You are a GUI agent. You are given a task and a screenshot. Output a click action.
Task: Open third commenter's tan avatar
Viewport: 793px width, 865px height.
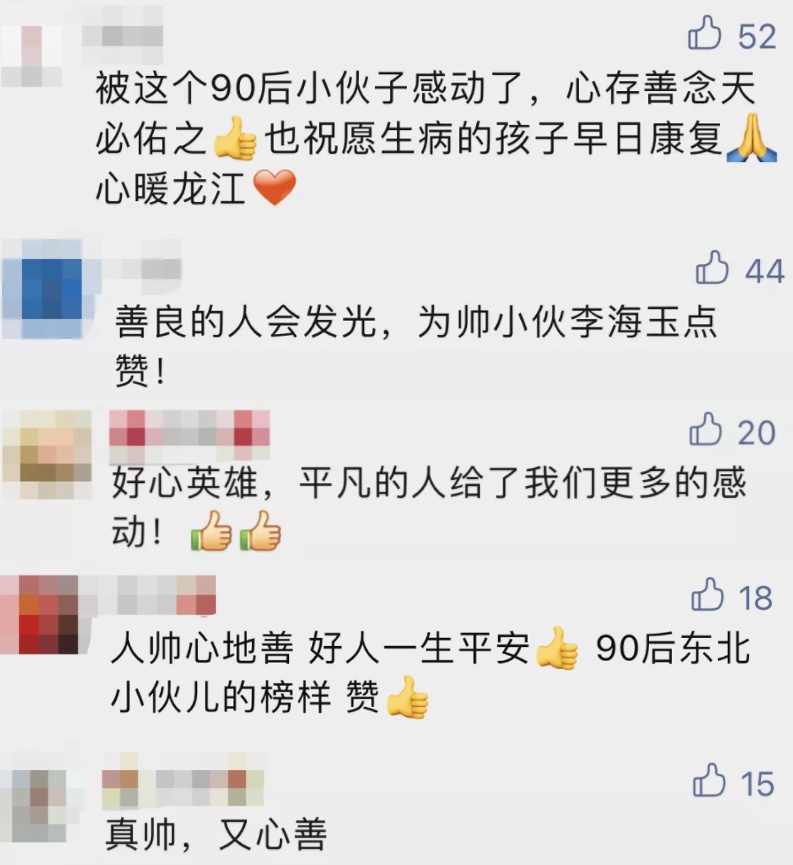pyautogui.click(x=47, y=454)
